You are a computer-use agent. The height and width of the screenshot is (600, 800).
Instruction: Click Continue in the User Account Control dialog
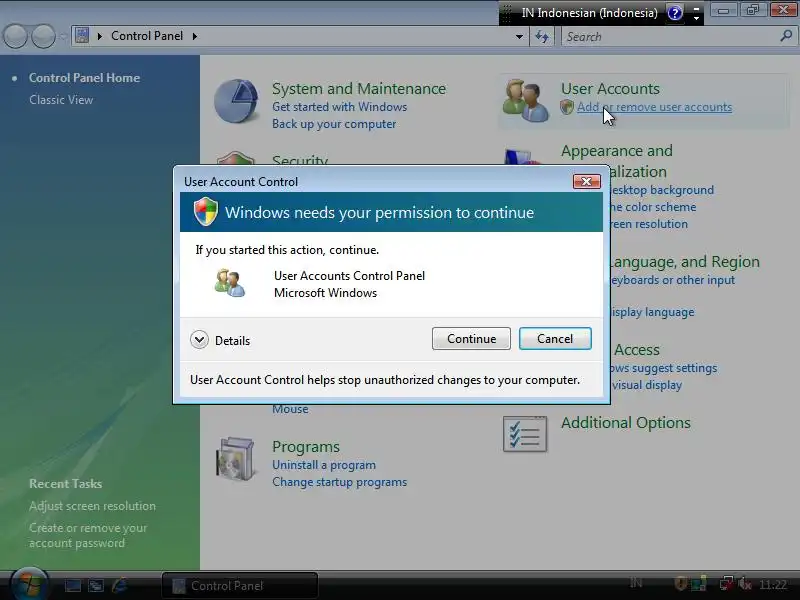pos(471,339)
